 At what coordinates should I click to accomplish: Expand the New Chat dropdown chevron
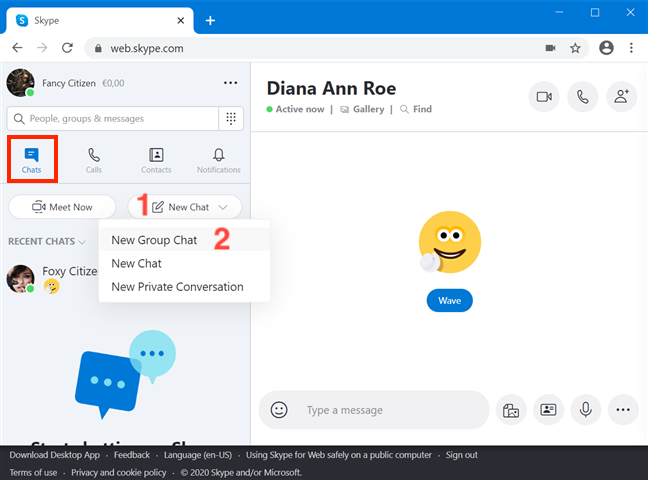click(223, 207)
